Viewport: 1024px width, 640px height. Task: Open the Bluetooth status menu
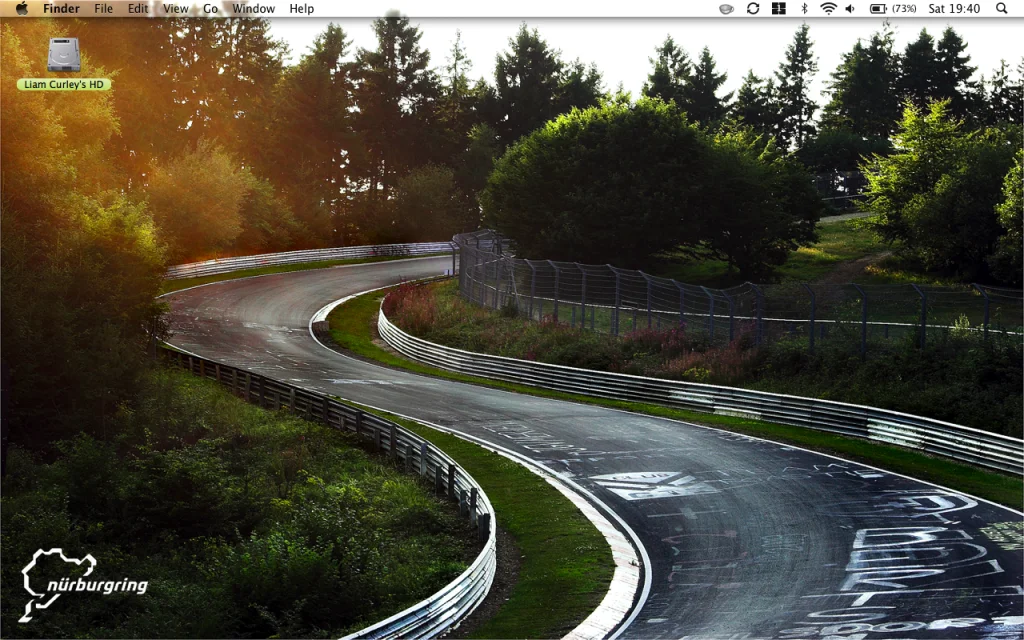coord(805,8)
